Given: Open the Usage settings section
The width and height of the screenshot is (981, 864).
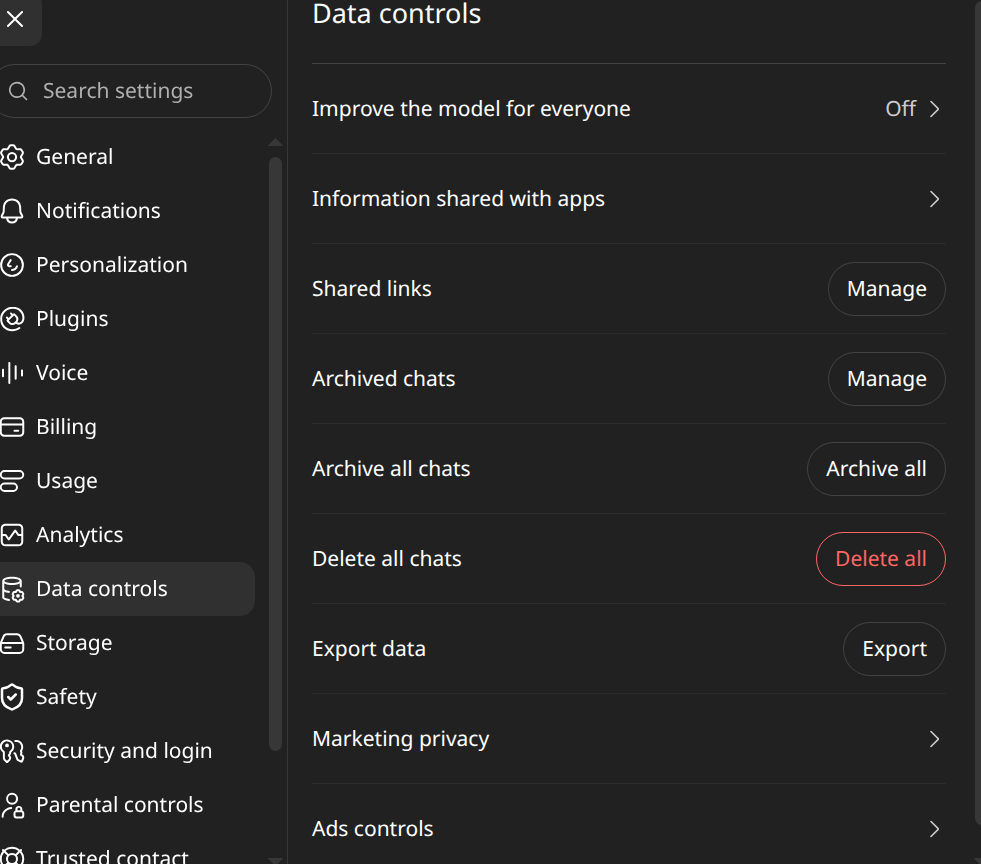Looking at the screenshot, I should pyautogui.click(x=66, y=480).
